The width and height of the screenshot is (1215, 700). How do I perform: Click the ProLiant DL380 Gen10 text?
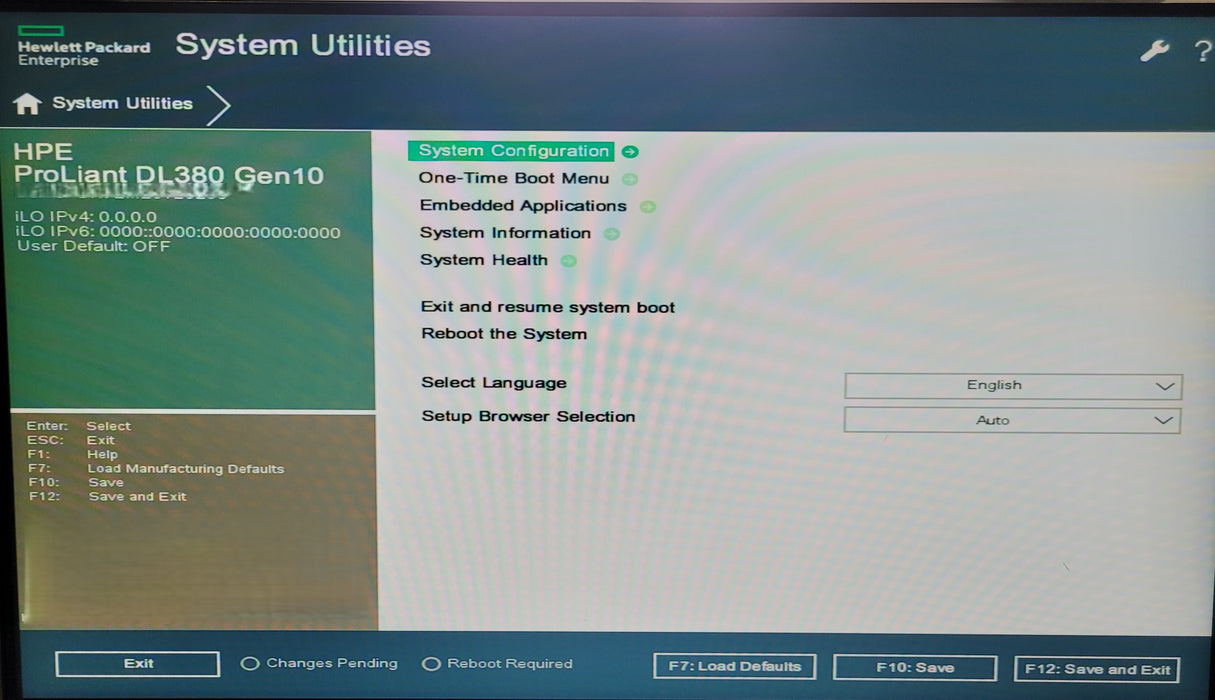169,176
